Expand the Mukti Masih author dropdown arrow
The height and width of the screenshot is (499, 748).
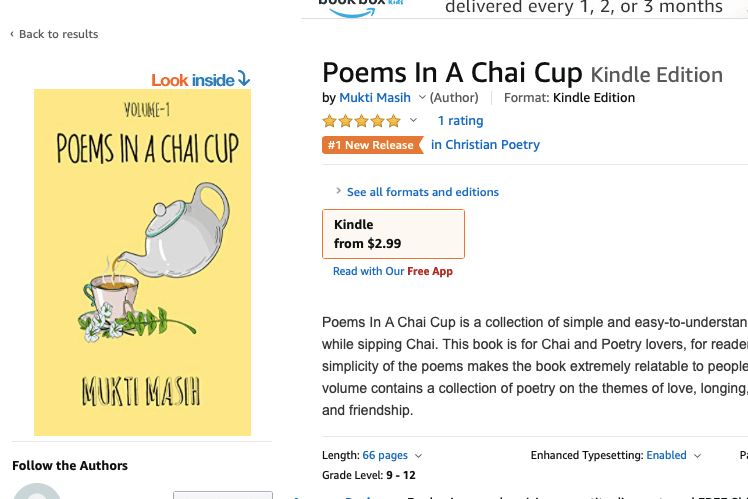(x=421, y=98)
